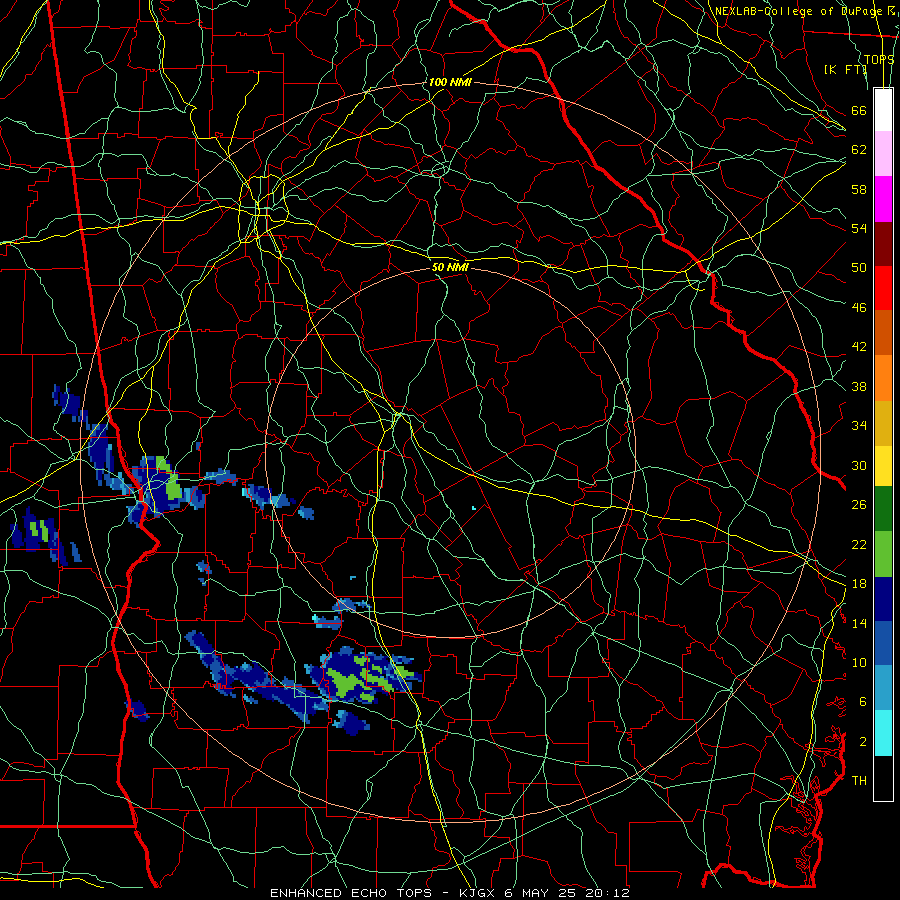Click the legend value 42
The image size is (900, 900).
click(859, 346)
